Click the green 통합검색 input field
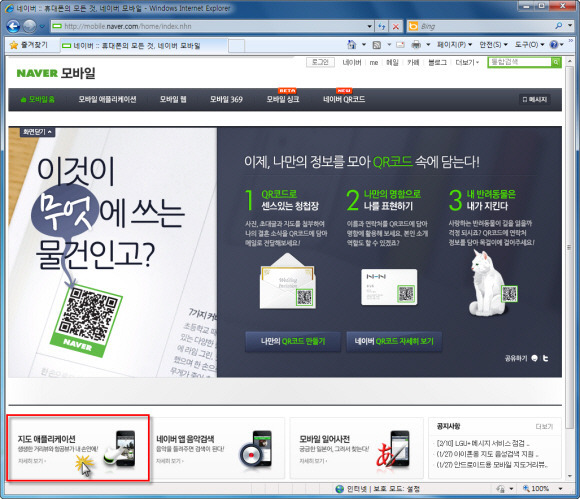Viewport: 580px width, 499px height. pos(519,62)
